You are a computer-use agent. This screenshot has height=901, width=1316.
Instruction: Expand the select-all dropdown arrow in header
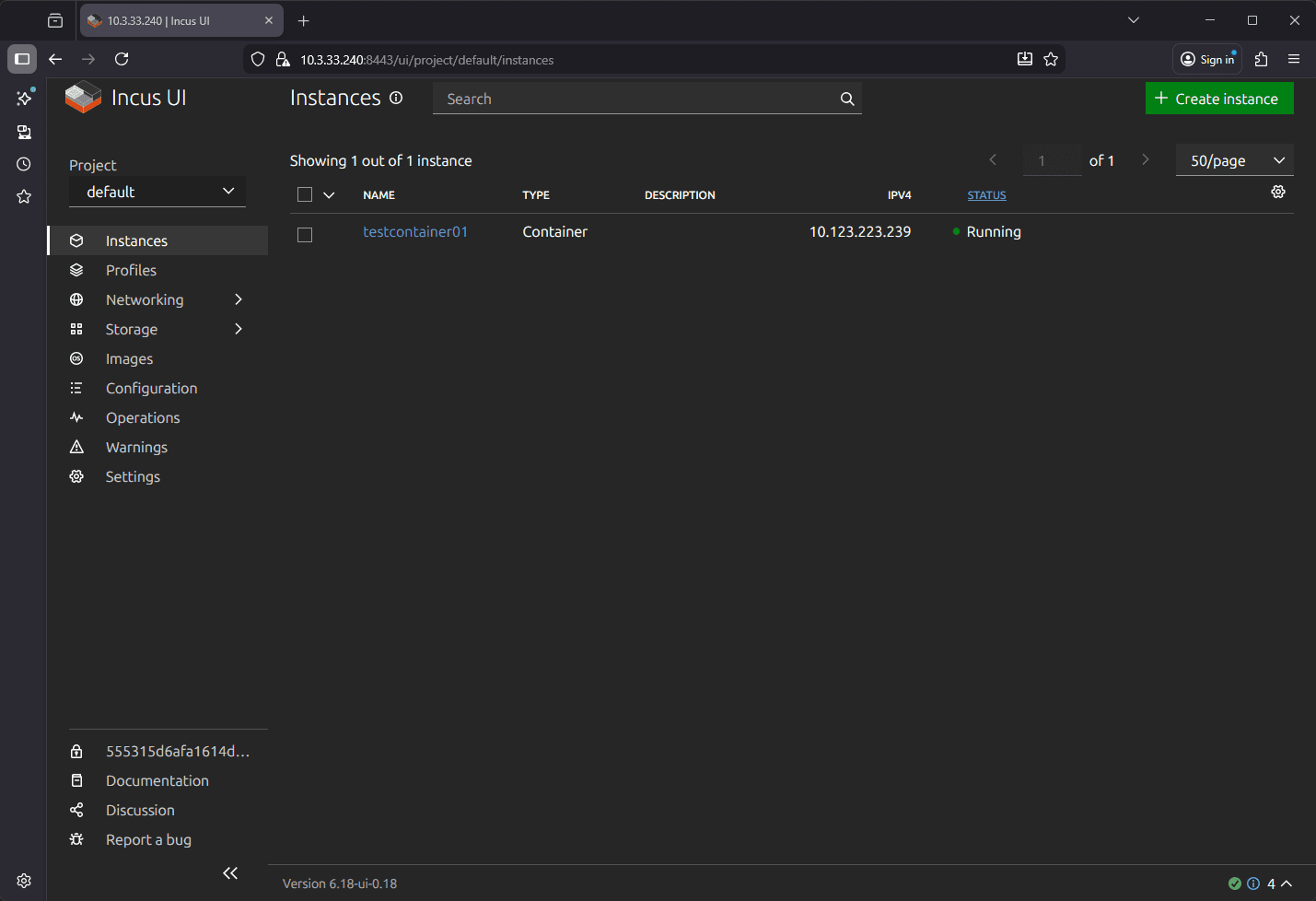pos(329,194)
